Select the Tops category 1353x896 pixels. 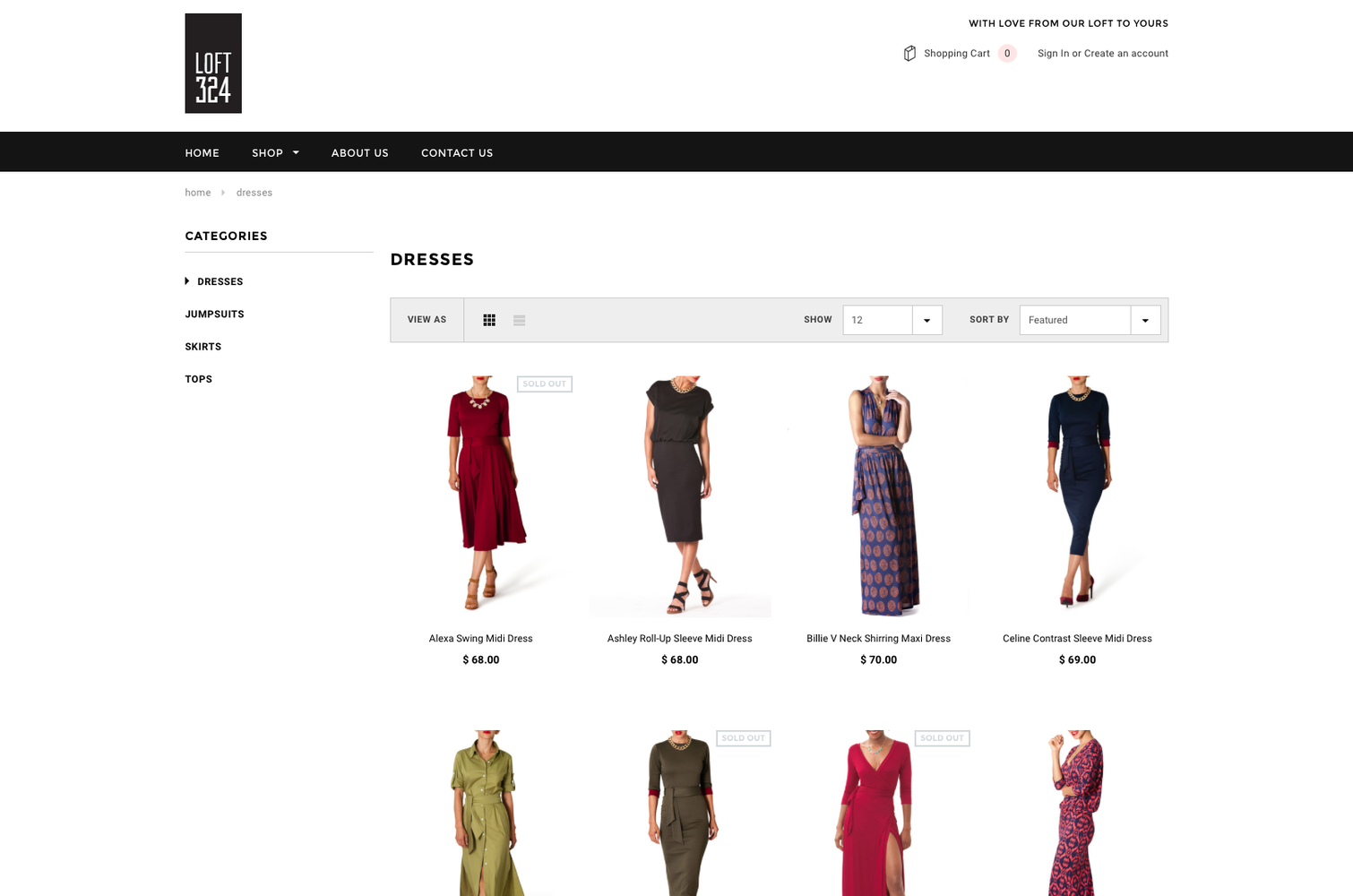[x=199, y=379]
